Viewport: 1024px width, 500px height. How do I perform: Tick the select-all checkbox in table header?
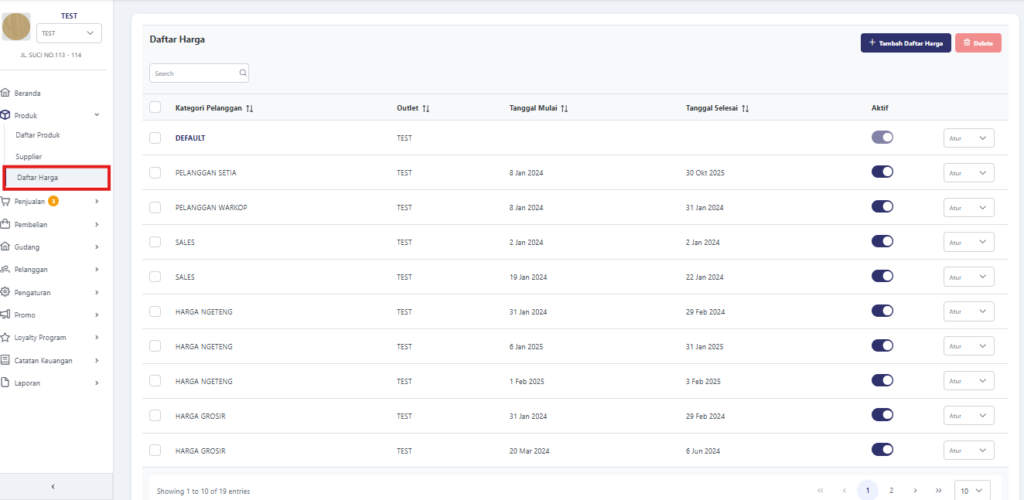point(155,108)
